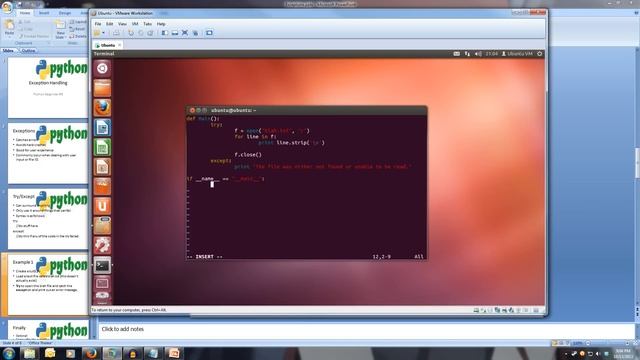Click the VMware power/library toolbar icon
Screen dimensions: 640x360
(97, 33)
